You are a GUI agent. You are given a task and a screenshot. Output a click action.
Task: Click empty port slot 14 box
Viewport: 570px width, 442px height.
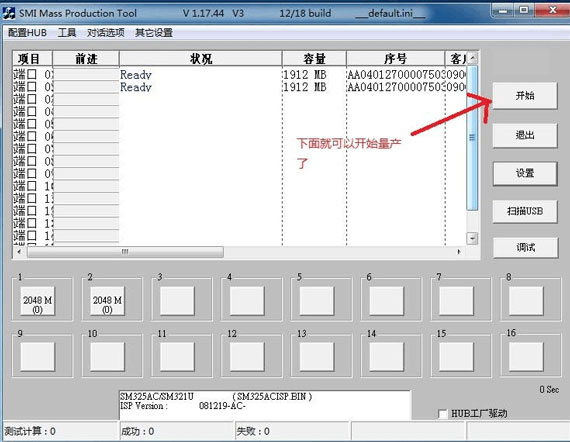(386, 357)
